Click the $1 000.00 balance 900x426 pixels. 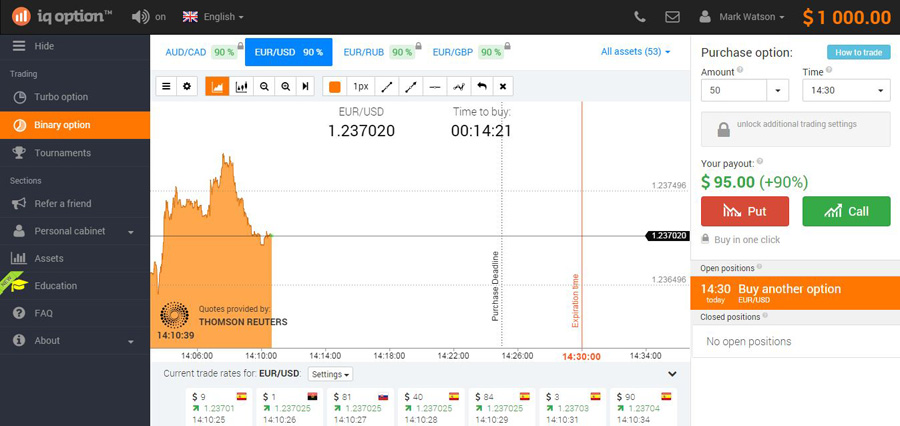847,17
